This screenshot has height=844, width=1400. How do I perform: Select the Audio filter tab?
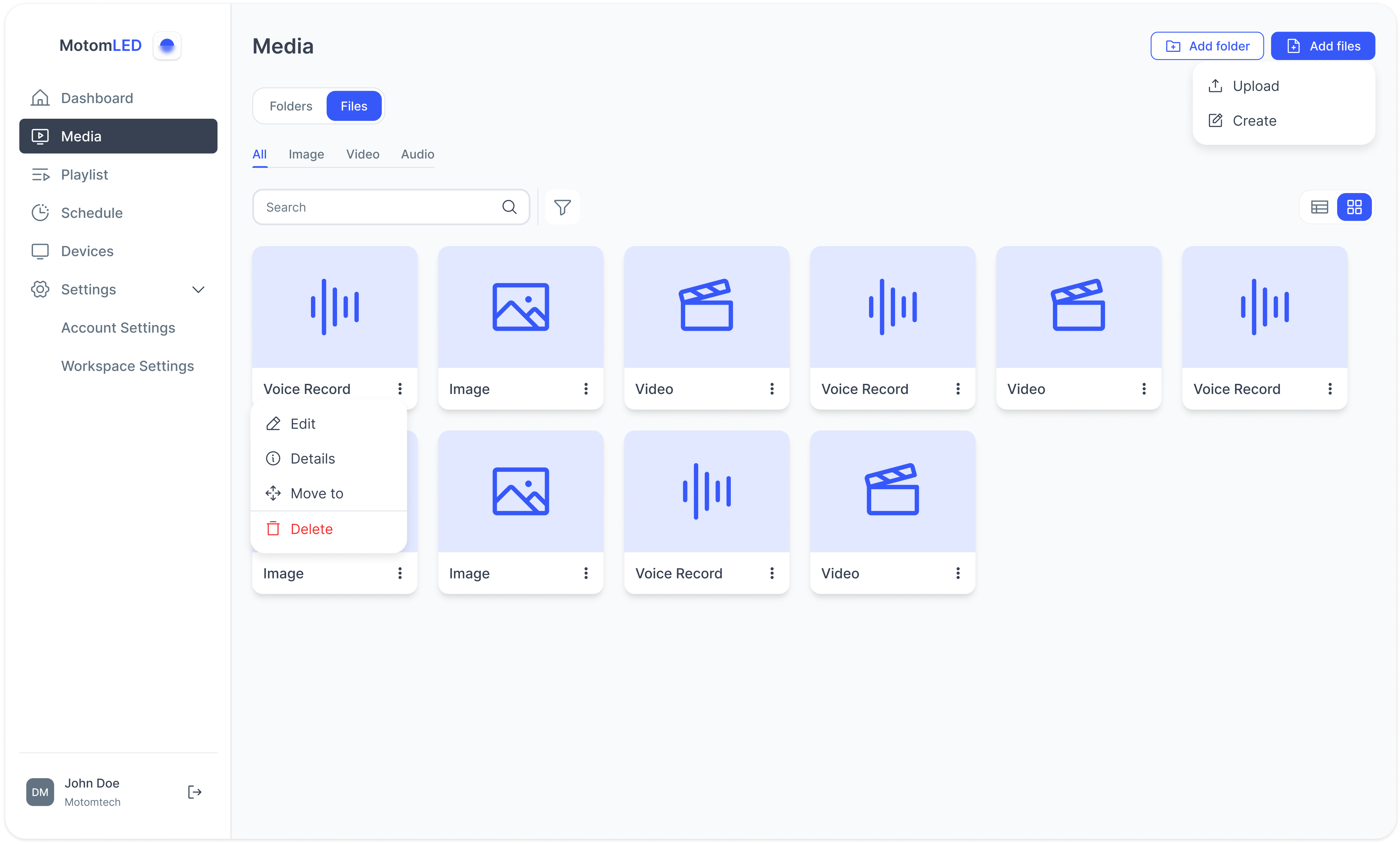pyautogui.click(x=418, y=155)
